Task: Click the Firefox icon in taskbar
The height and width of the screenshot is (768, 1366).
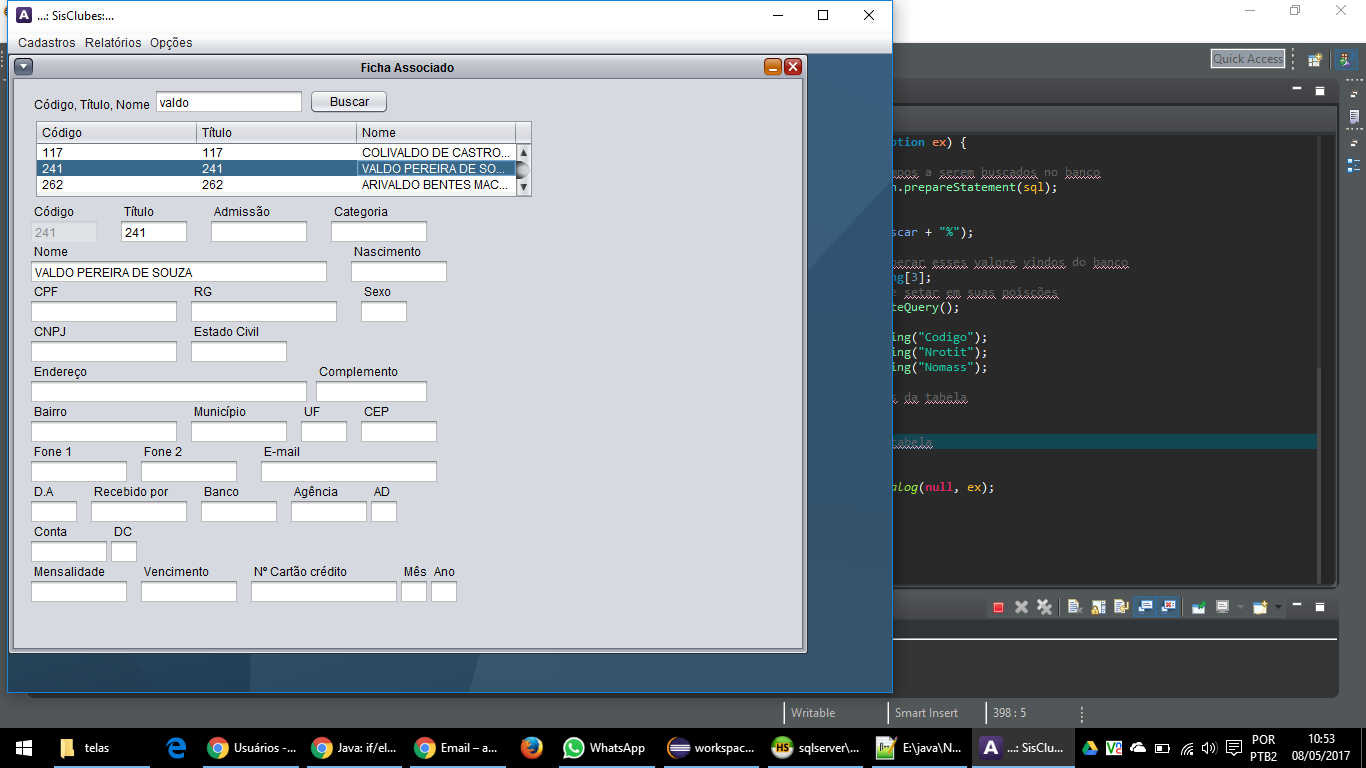Action: pos(531,747)
